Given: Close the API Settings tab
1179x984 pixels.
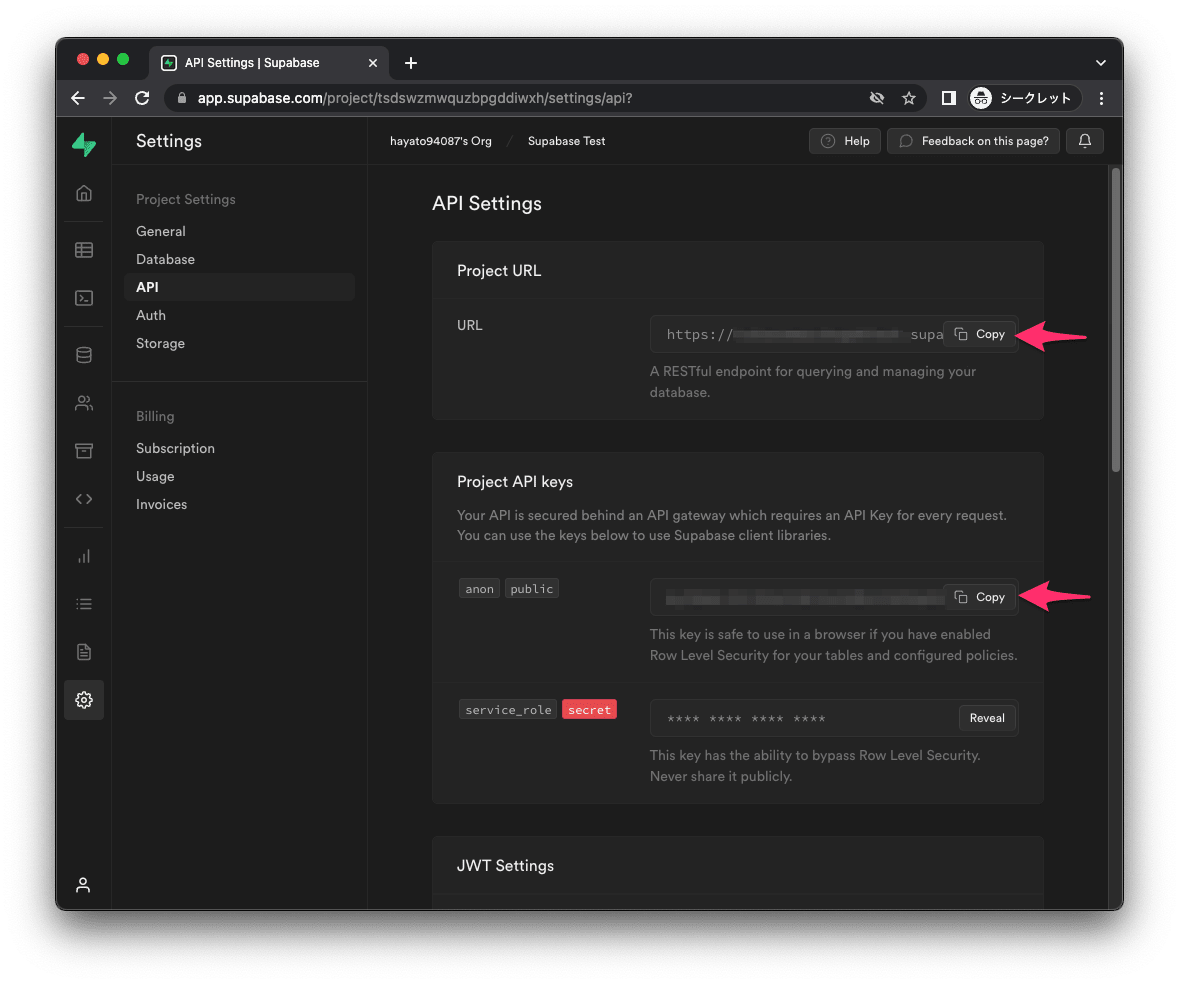Looking at the screenshot, I should pos(373,63).
